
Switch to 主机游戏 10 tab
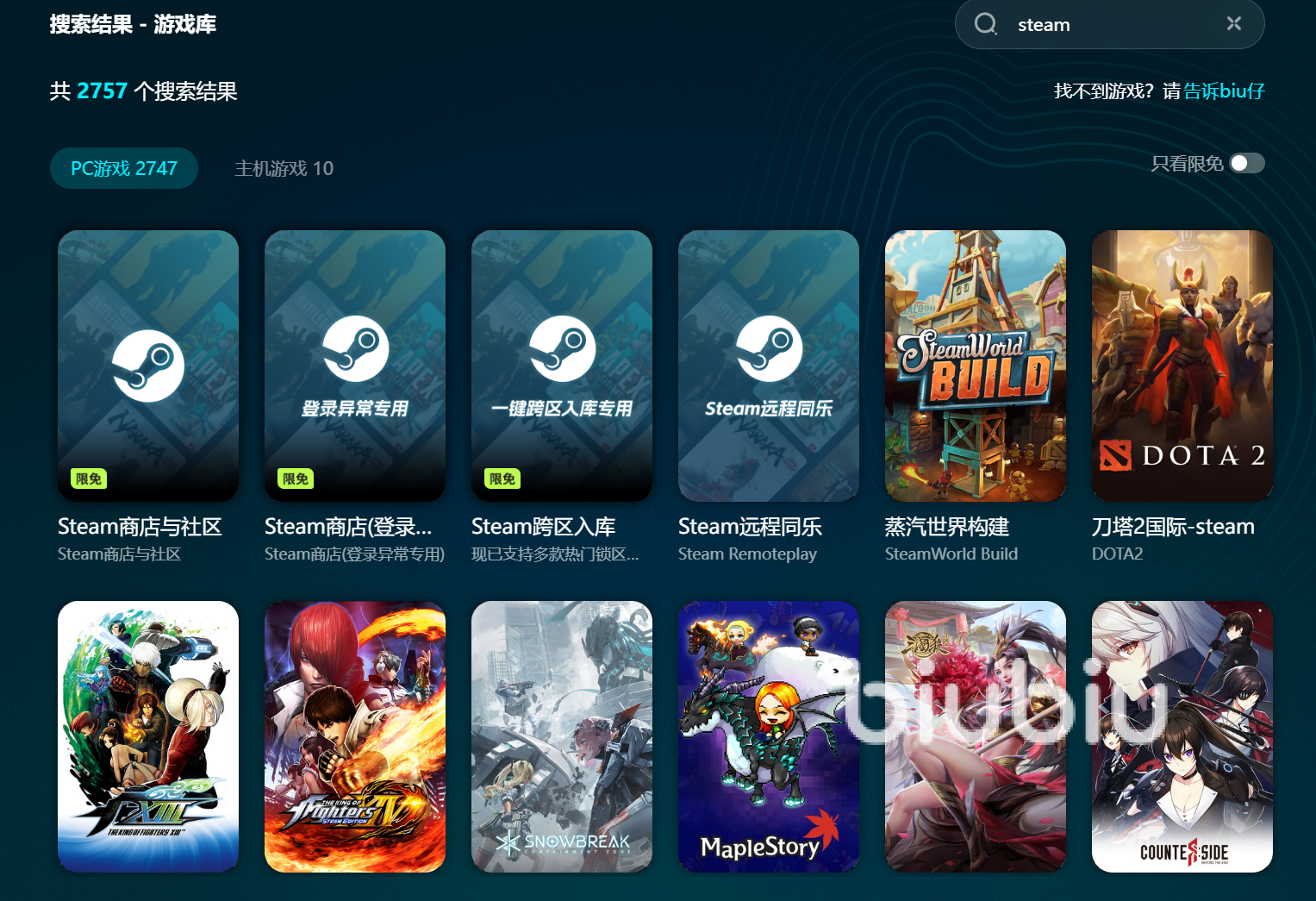tap(284, 168)
